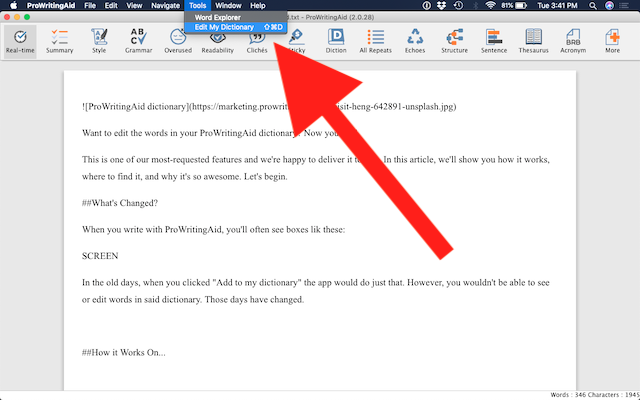This screenshot has width=640, height=400.
Task: Click the "SCREEN" placeholder line
Action: point(100,256)
